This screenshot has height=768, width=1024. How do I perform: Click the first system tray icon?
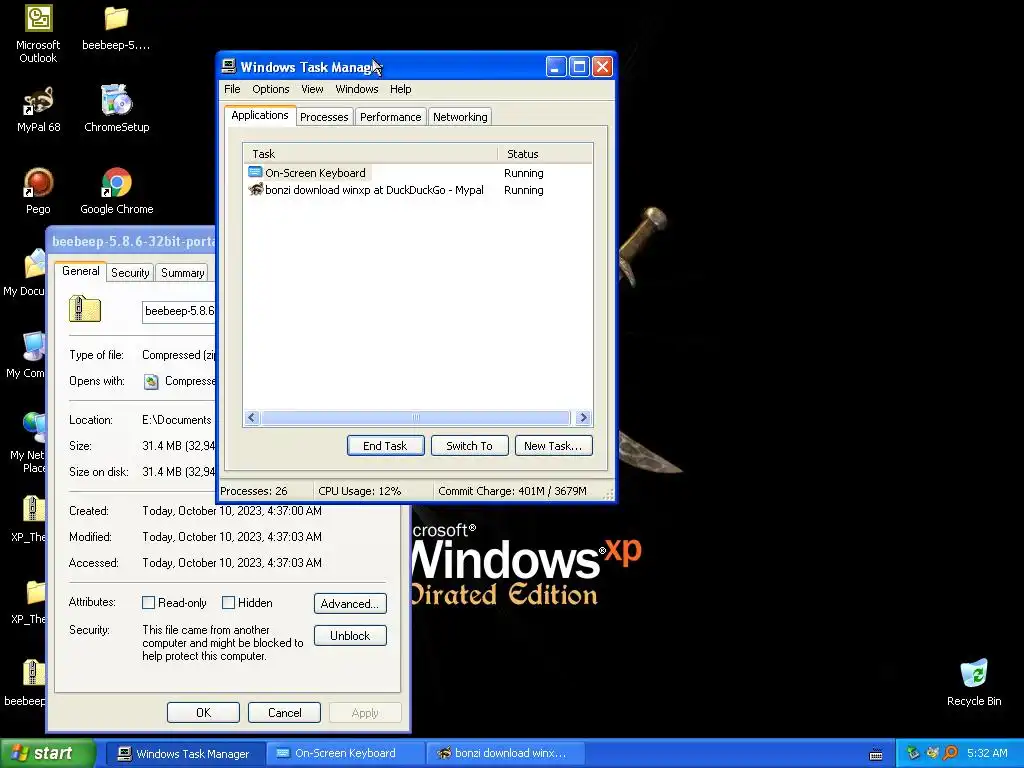913,753
